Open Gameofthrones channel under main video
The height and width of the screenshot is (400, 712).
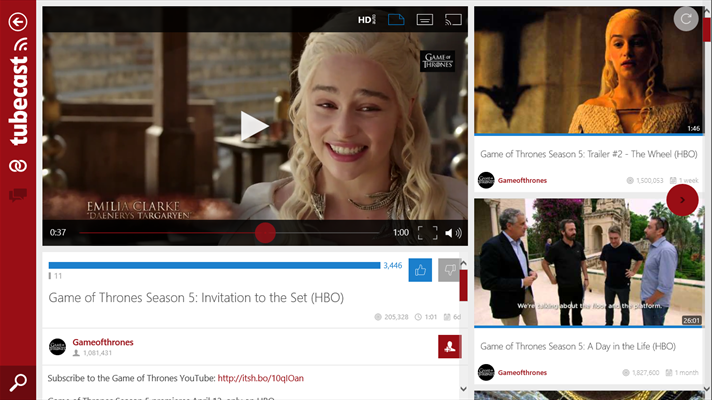tap(103, 342)
